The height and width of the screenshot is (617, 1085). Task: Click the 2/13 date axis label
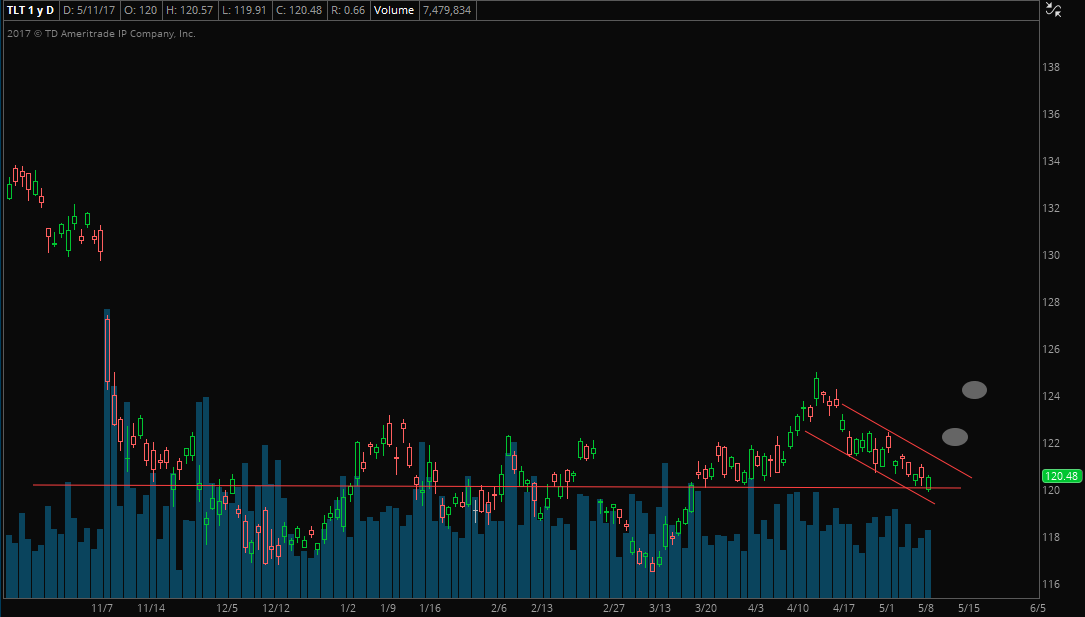[542, 608]
